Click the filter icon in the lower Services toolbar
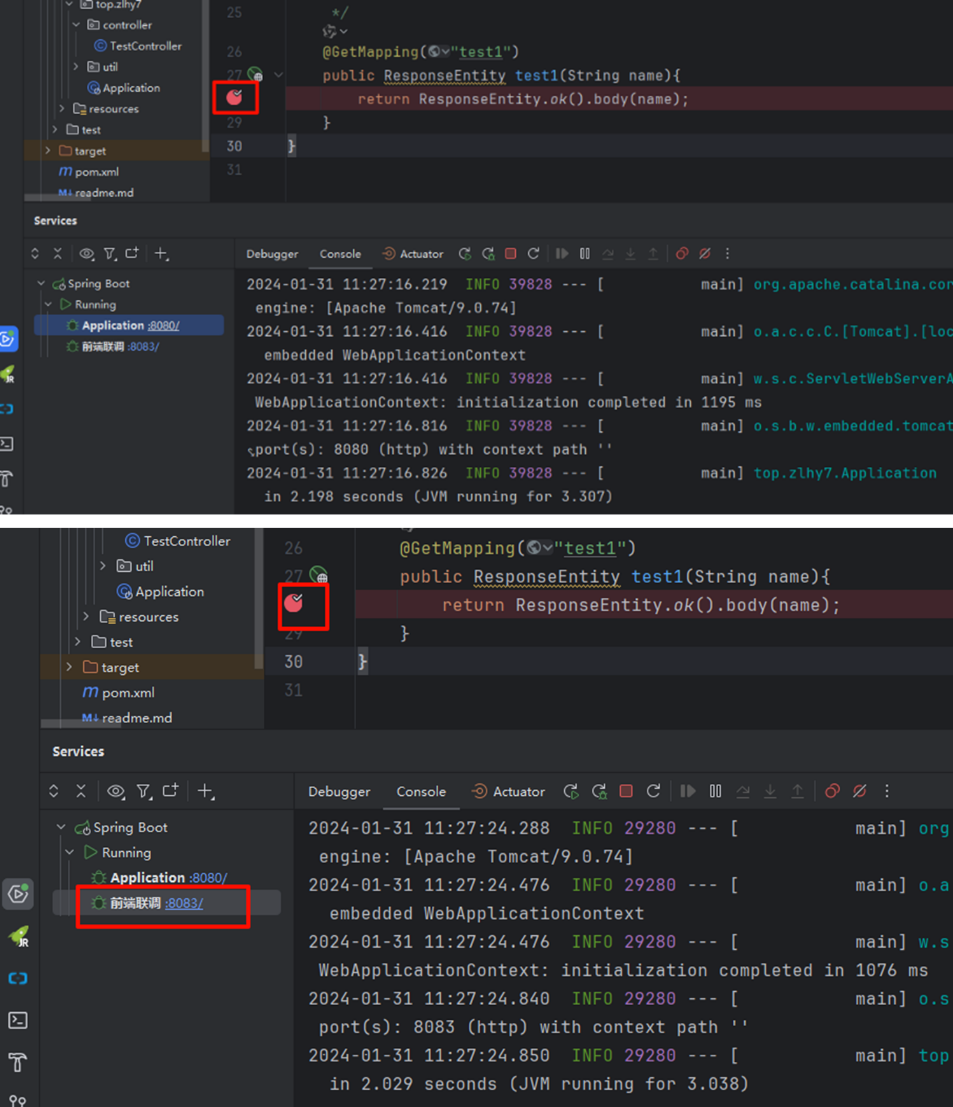Screen dimensions: 953x1107 pos(143,791)
